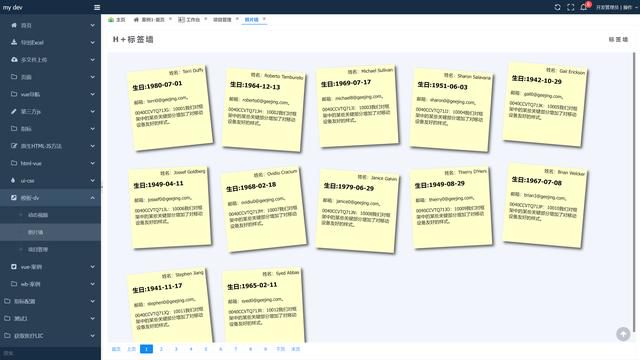Click the pencil icon in sidebar
The image size is (640, 360).
pyautogui.click(x=14, y=111)
